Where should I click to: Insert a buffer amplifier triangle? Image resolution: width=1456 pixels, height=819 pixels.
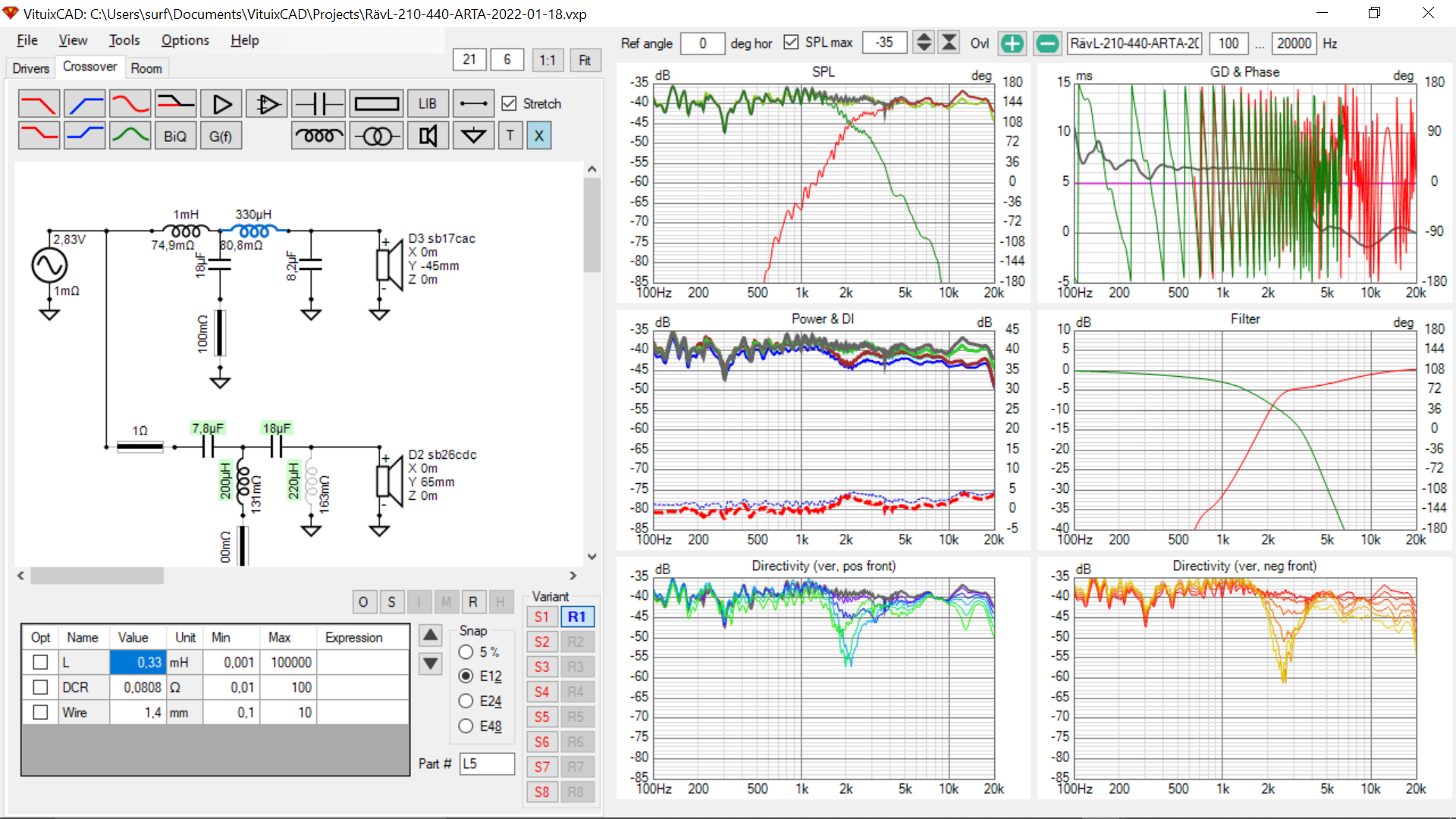coord(221,104)
